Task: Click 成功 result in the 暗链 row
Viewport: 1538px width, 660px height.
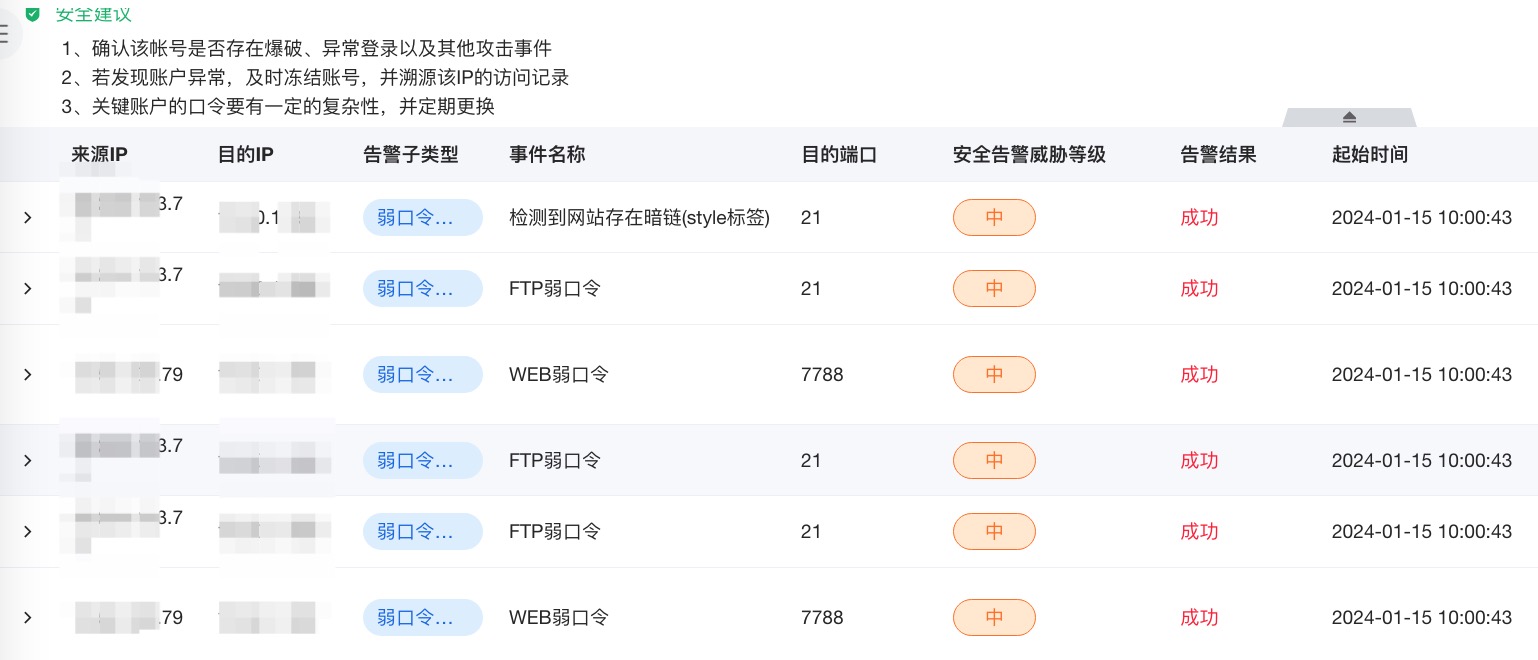Action: (1199, 218)
